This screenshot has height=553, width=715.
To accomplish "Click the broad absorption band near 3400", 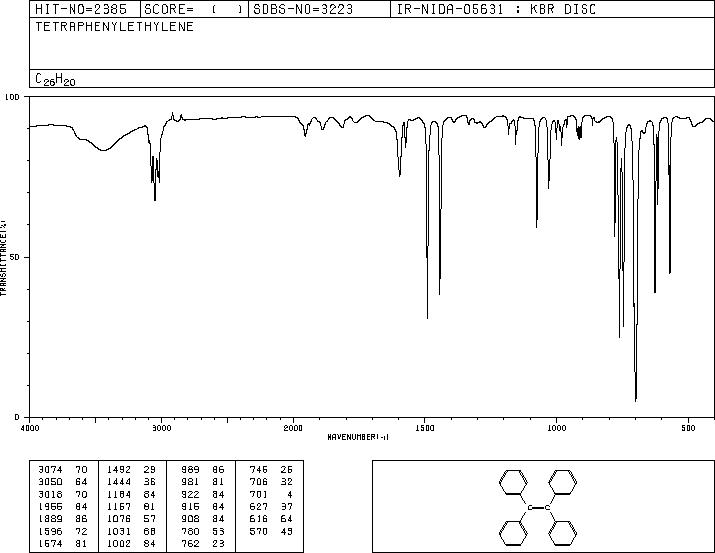I will pos(104,145).
